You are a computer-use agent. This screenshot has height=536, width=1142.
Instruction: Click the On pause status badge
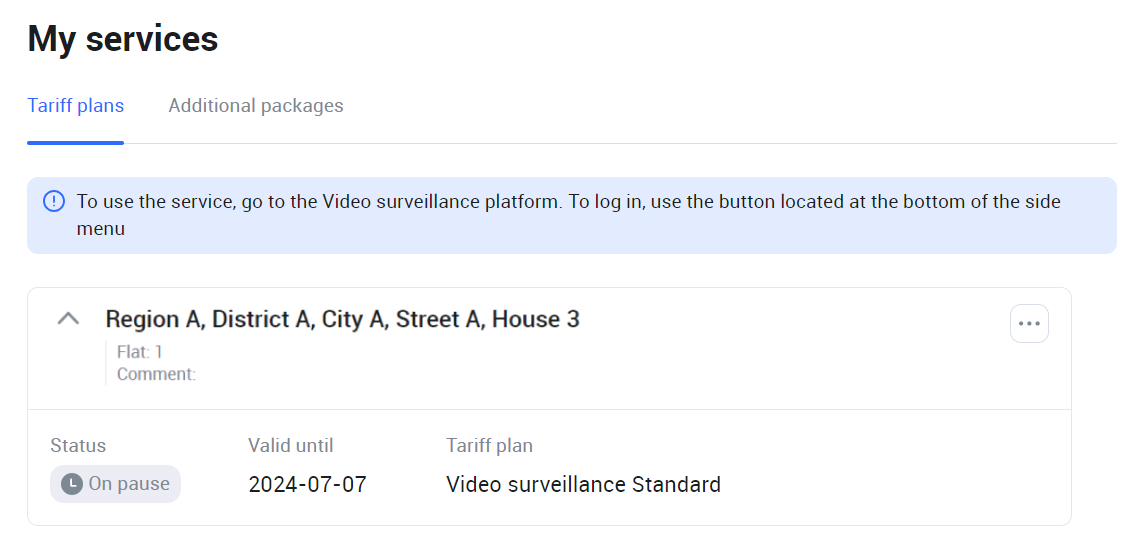115,484
